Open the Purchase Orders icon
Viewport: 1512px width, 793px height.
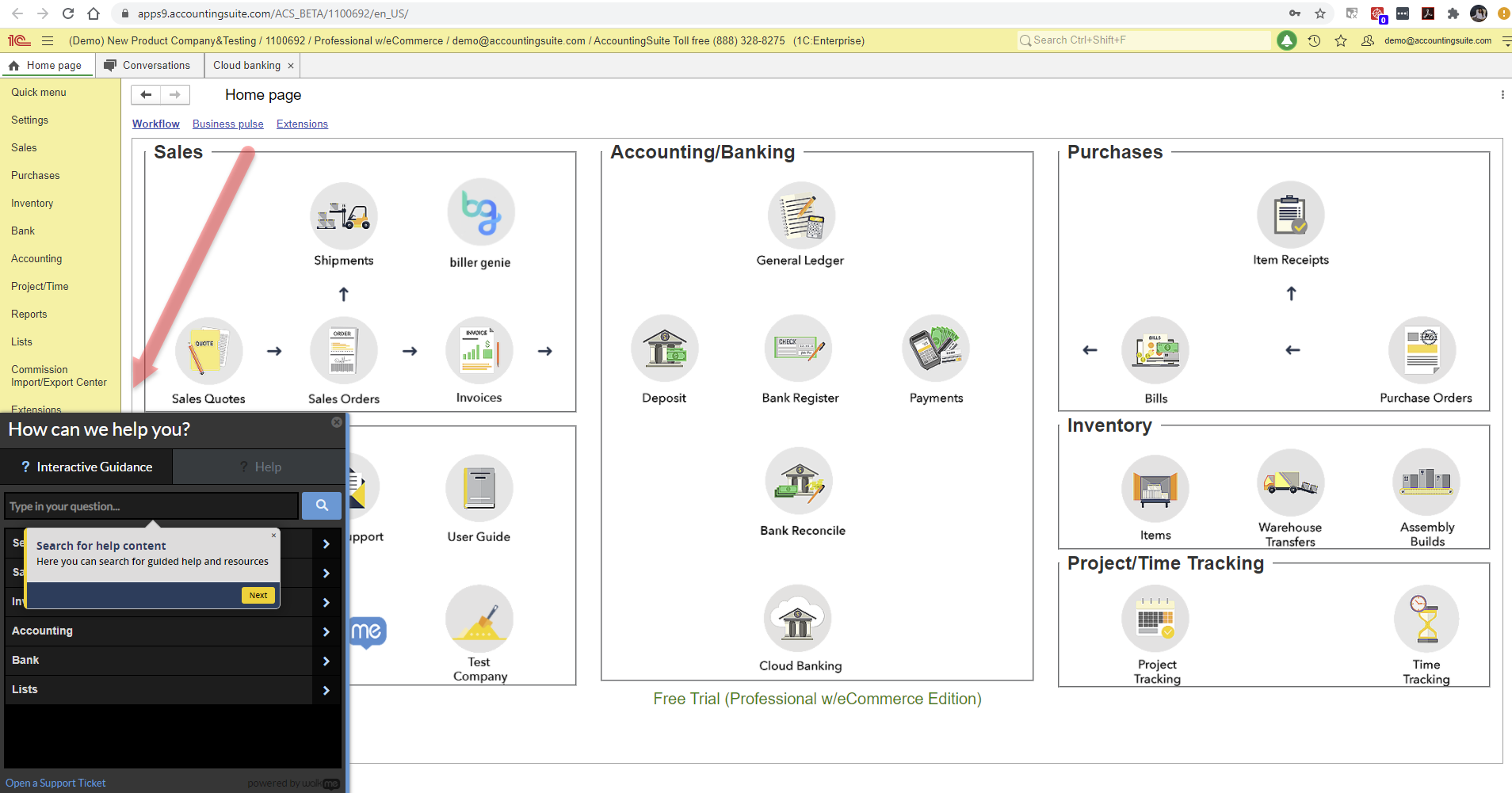1423,350
